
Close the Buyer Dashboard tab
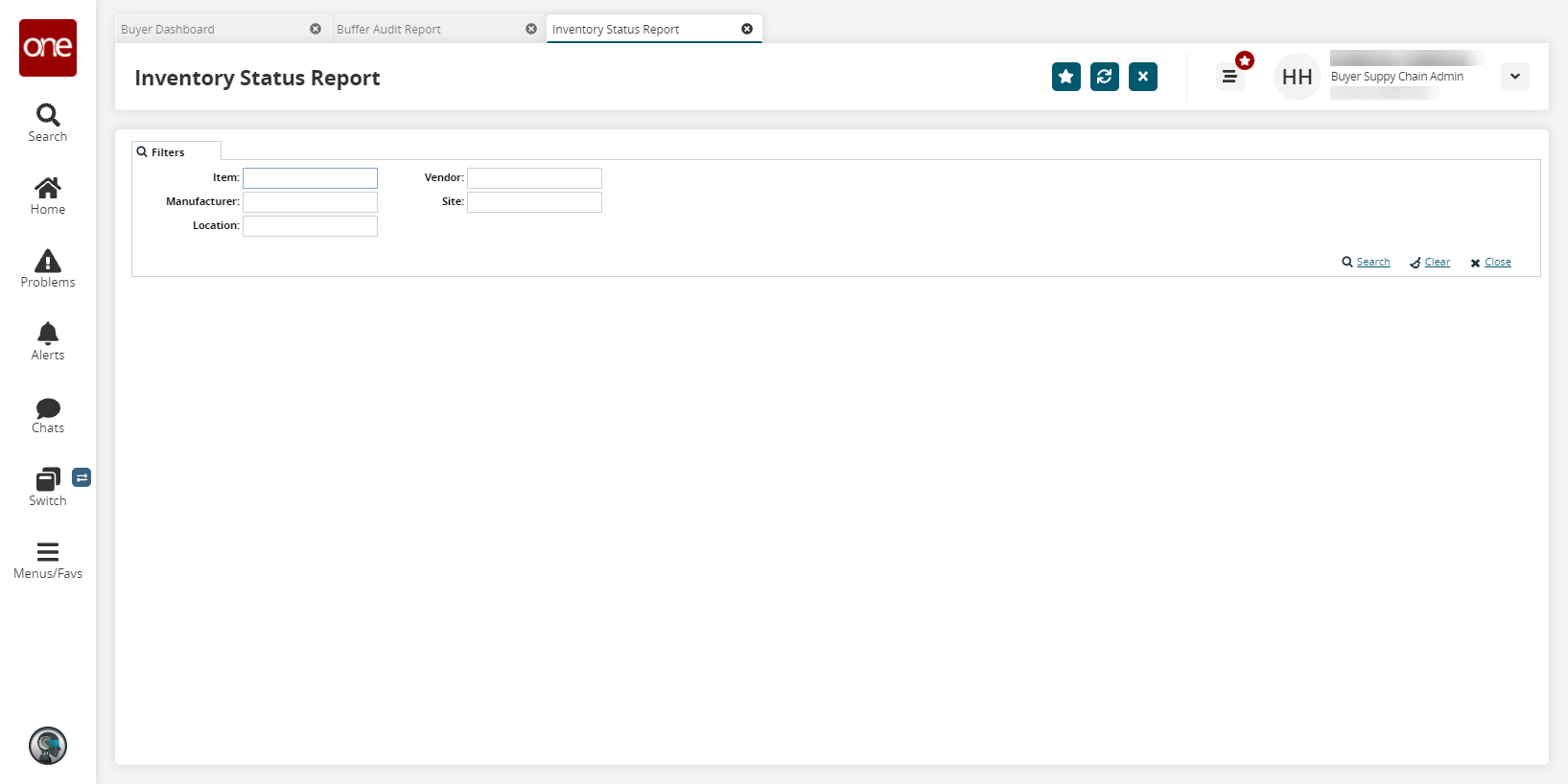pyautogui.click(x=316, y=29)
